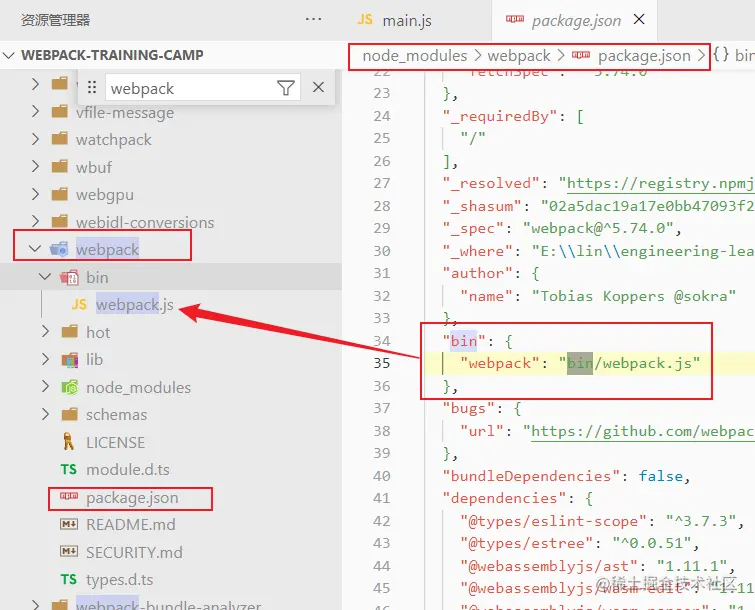Click line number 27 in the gutter
Viewport: 755px width, 610px height.
(381, 183)
